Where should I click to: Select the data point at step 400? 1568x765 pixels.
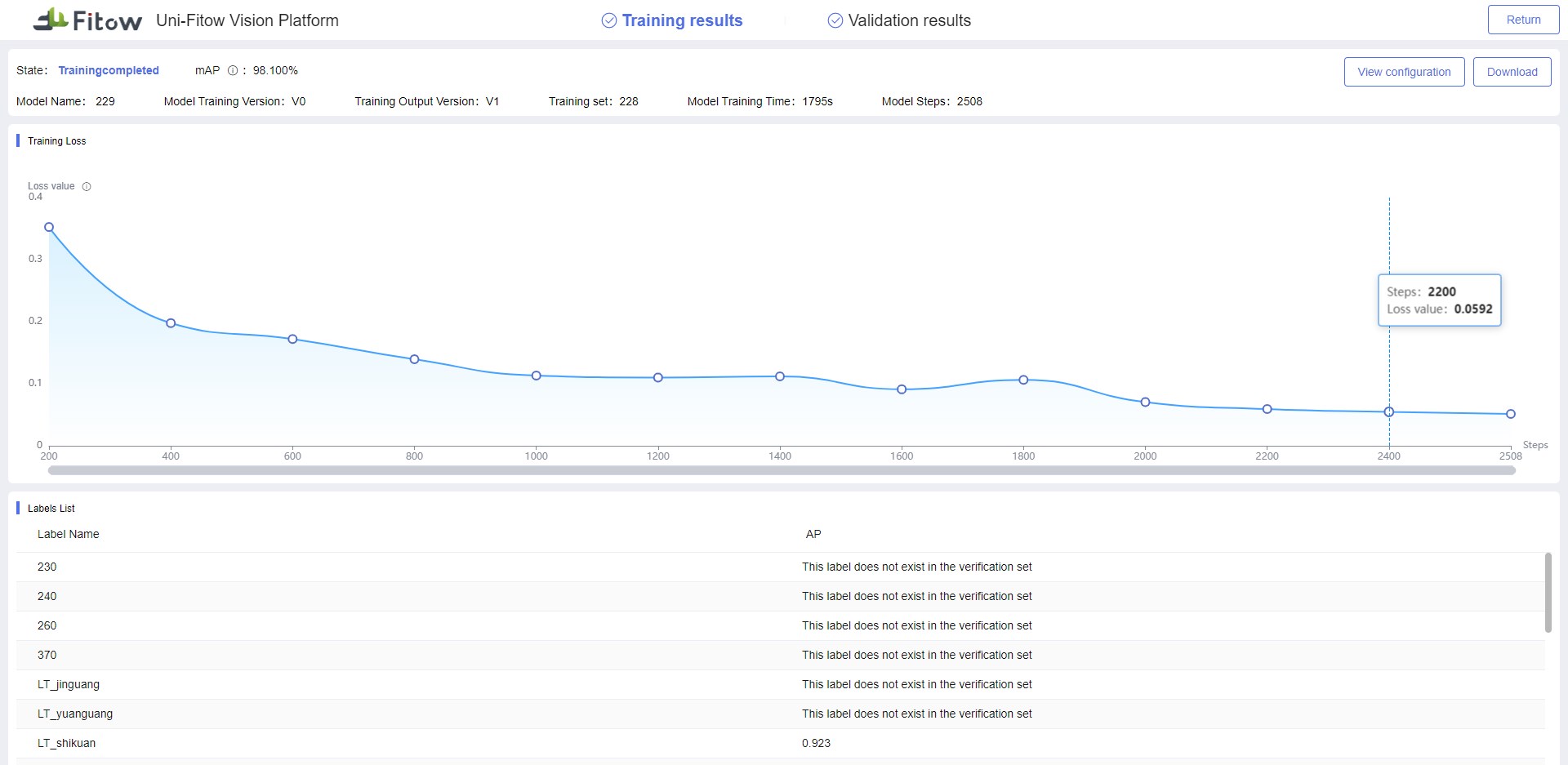tap(171, 323)
